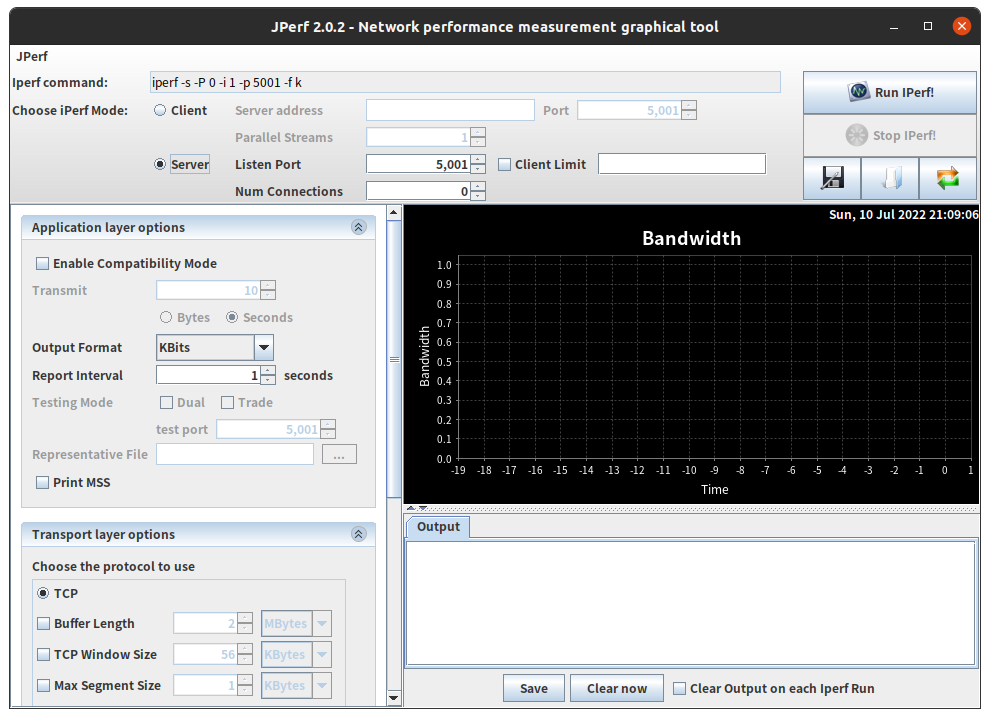Click the Server address field

coord(450,111)
